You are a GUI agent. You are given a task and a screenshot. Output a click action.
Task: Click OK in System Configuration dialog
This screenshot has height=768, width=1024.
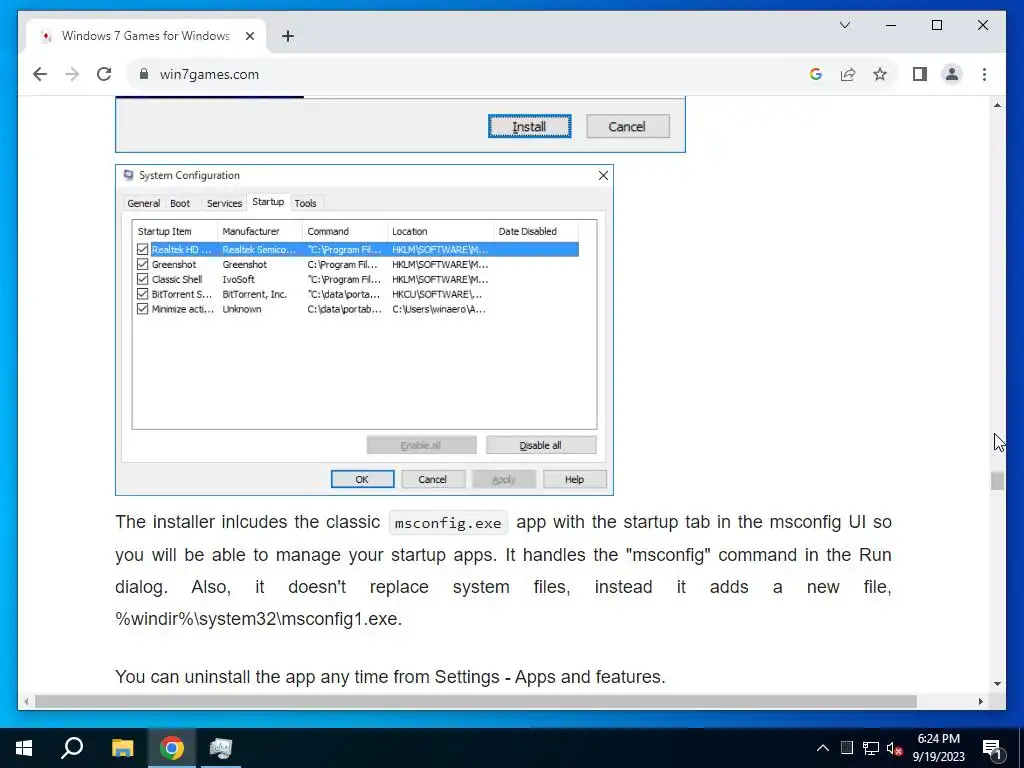click(362, 479)
